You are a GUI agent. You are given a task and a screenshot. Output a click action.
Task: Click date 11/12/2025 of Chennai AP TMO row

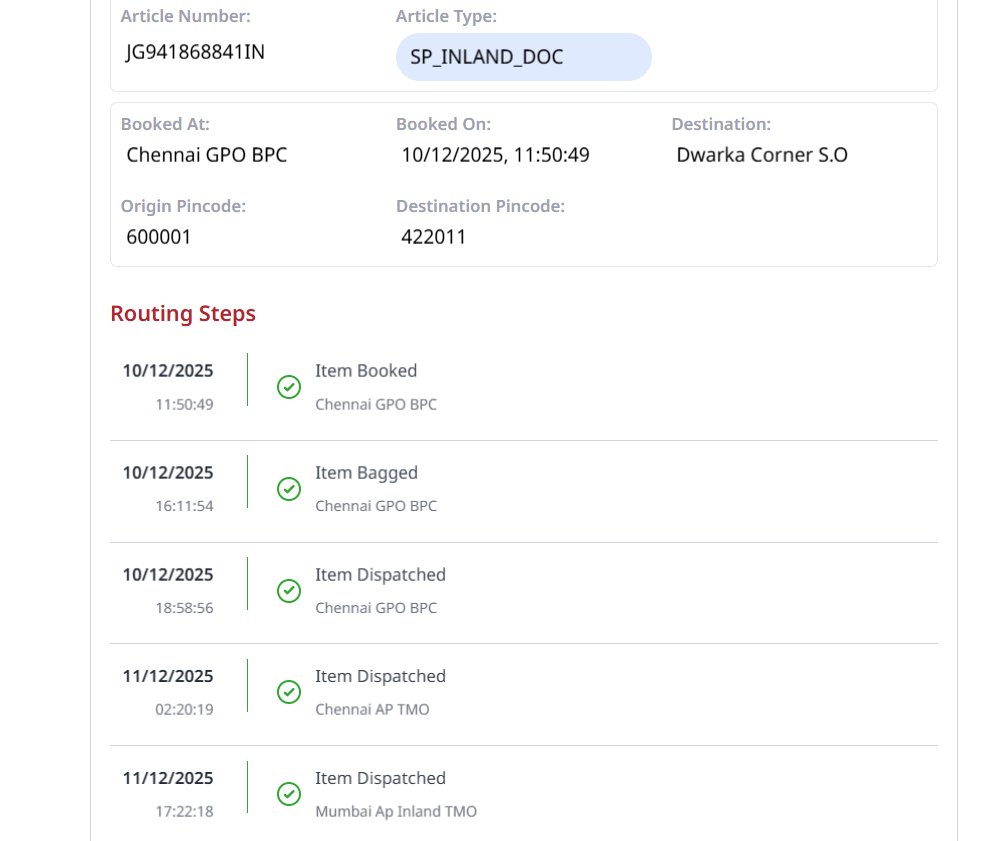pyautogui.click(x=168, y=676)
